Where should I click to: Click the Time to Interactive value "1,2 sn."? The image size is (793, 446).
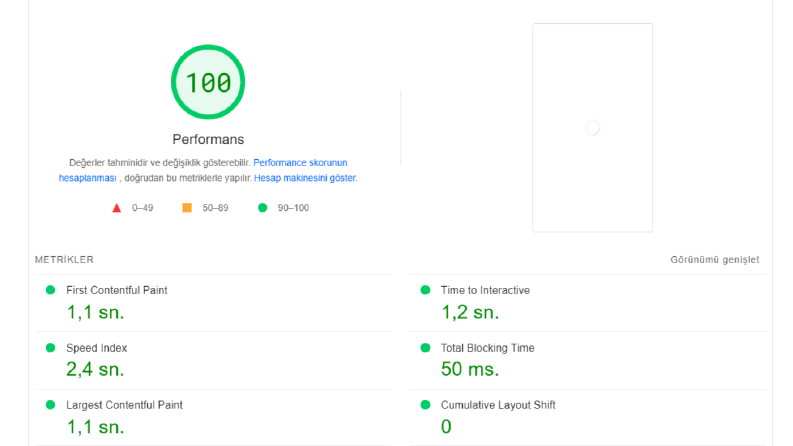point(470,313)
